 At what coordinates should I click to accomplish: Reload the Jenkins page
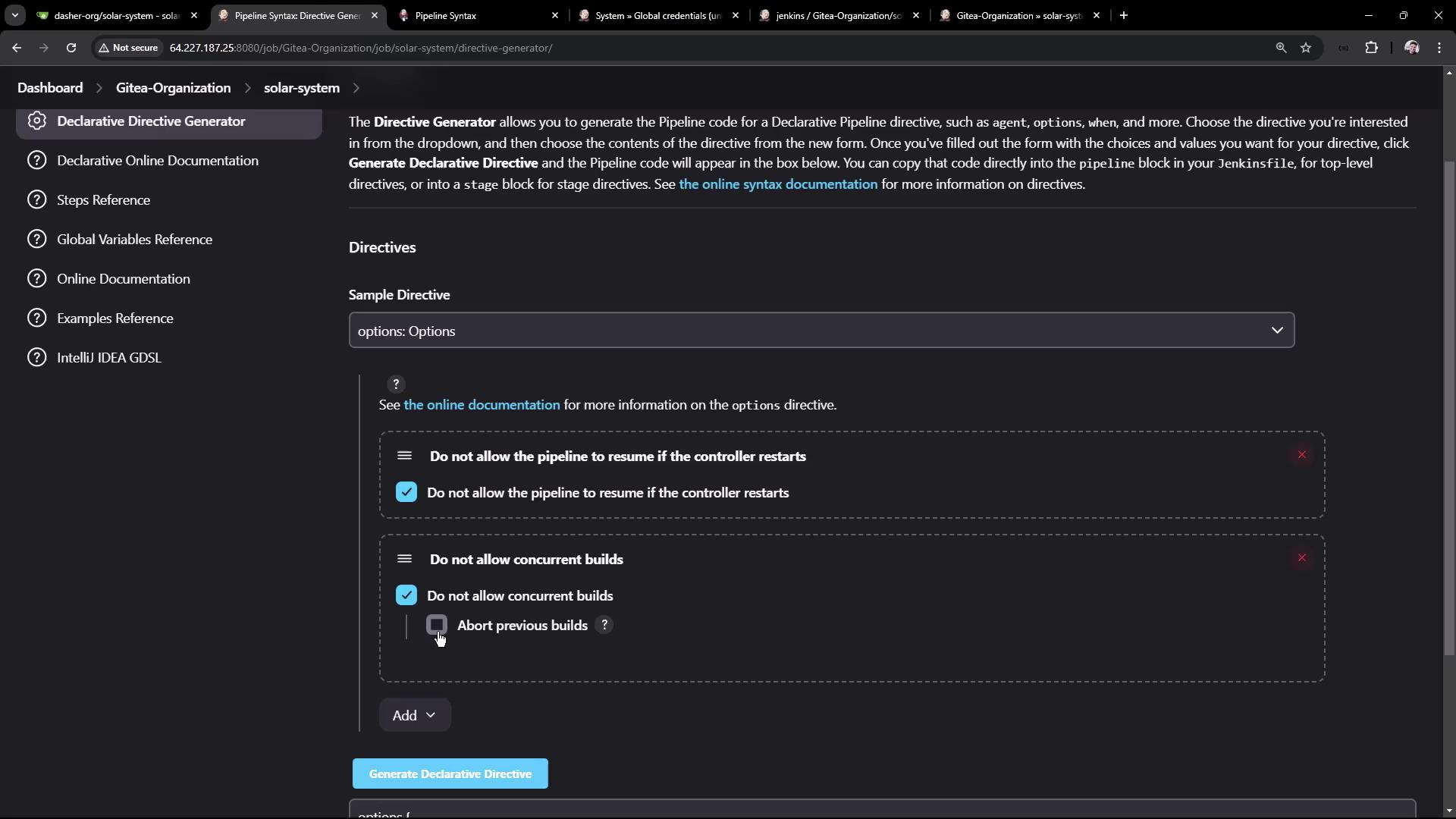[x=71, y=48]
